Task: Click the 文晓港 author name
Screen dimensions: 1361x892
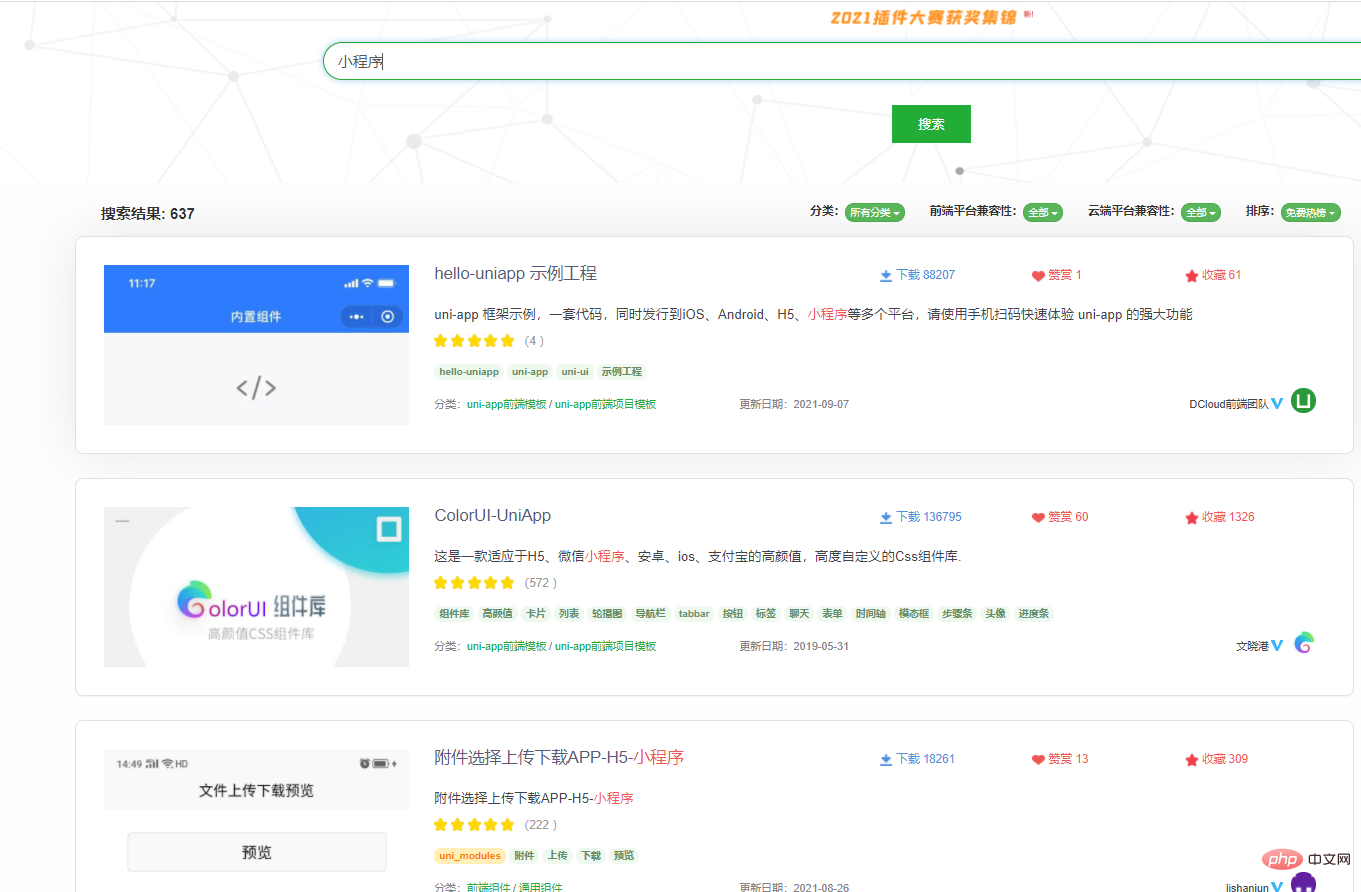Action: 1252,647
